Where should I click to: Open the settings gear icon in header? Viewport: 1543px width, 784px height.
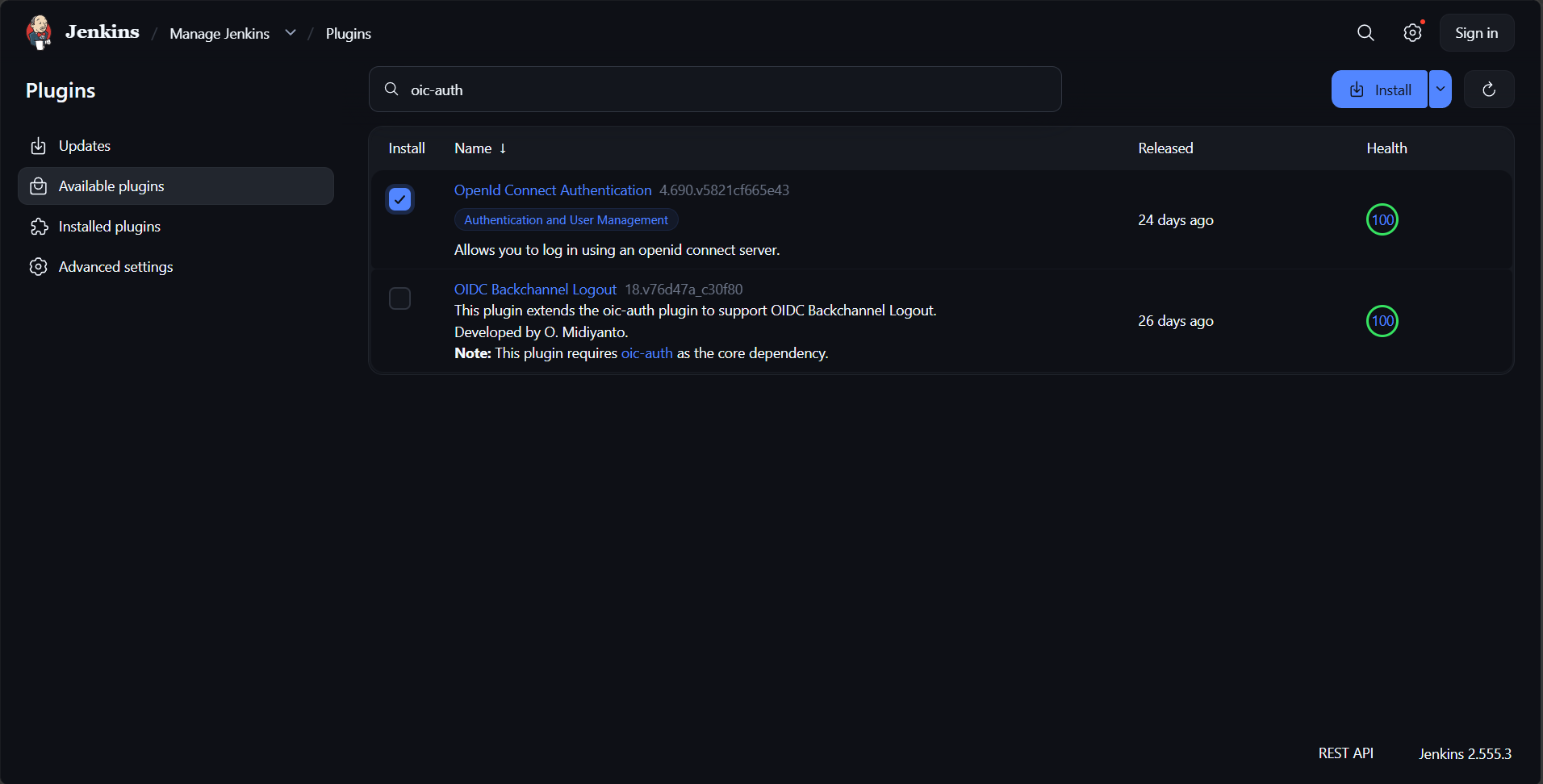[1412, 33]
